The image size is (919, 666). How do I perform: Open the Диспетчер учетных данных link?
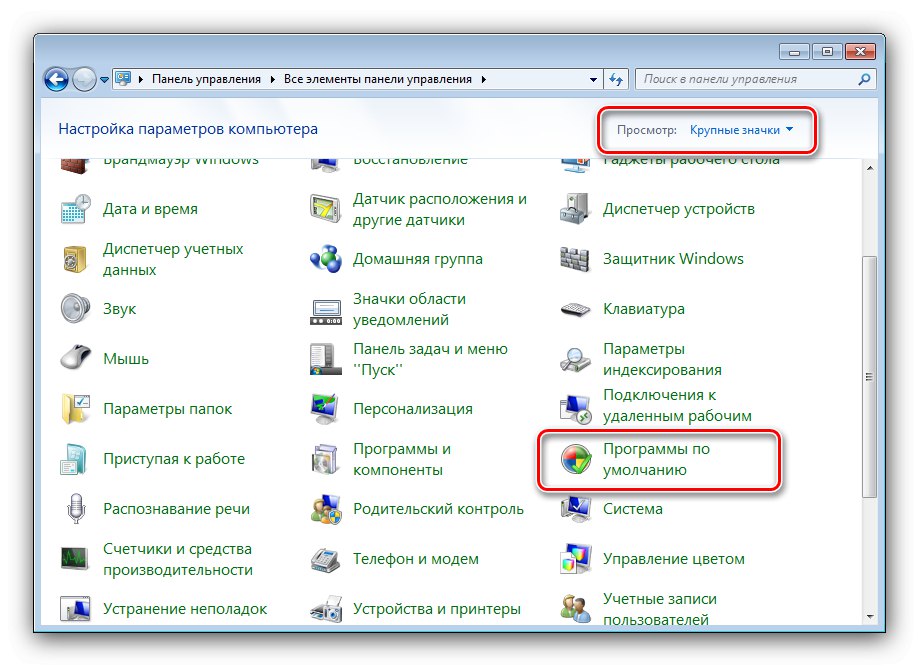[x=173, y=259]
